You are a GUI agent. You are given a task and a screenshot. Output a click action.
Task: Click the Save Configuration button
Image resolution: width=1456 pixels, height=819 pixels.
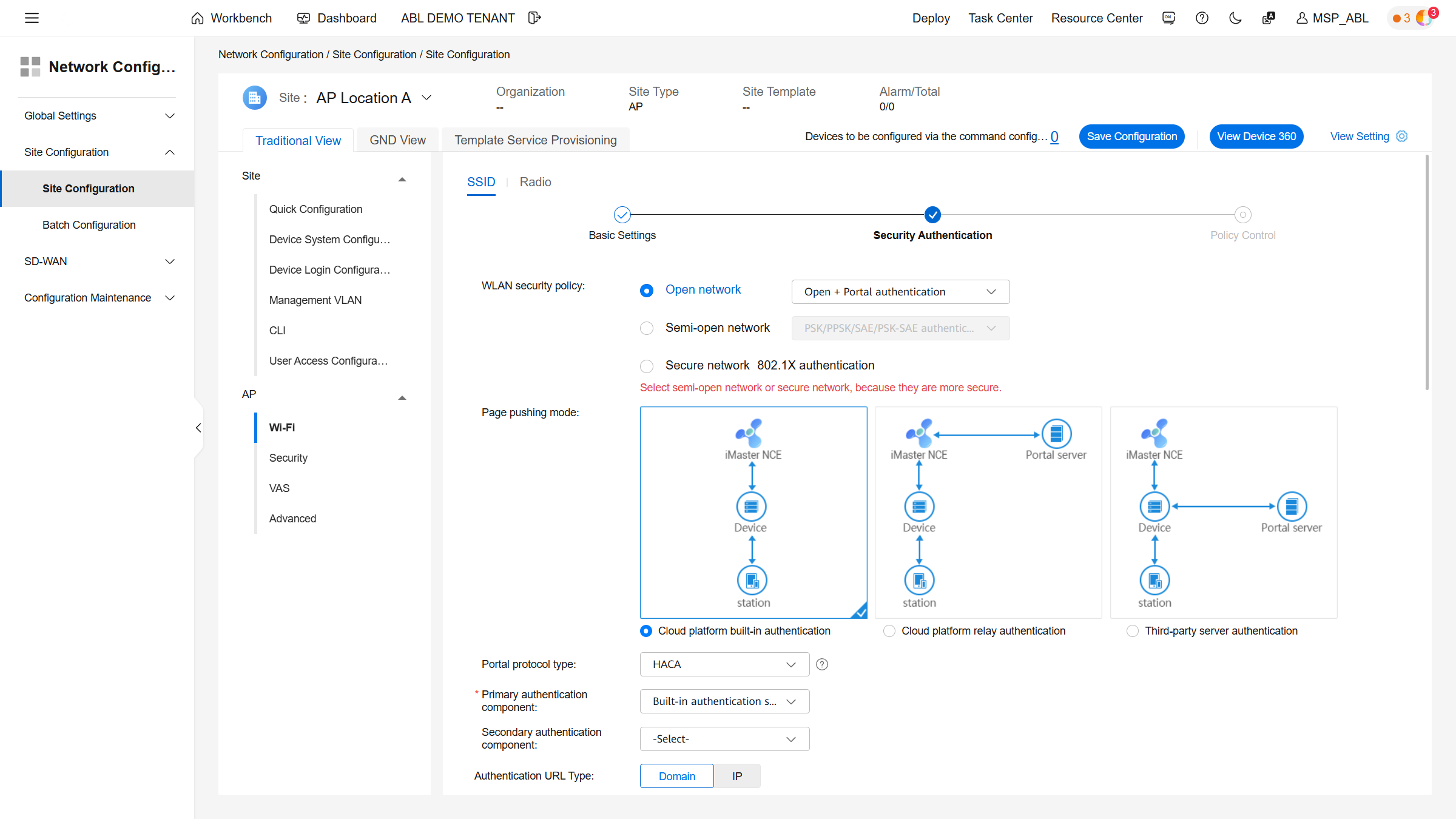coord(1131,136)
